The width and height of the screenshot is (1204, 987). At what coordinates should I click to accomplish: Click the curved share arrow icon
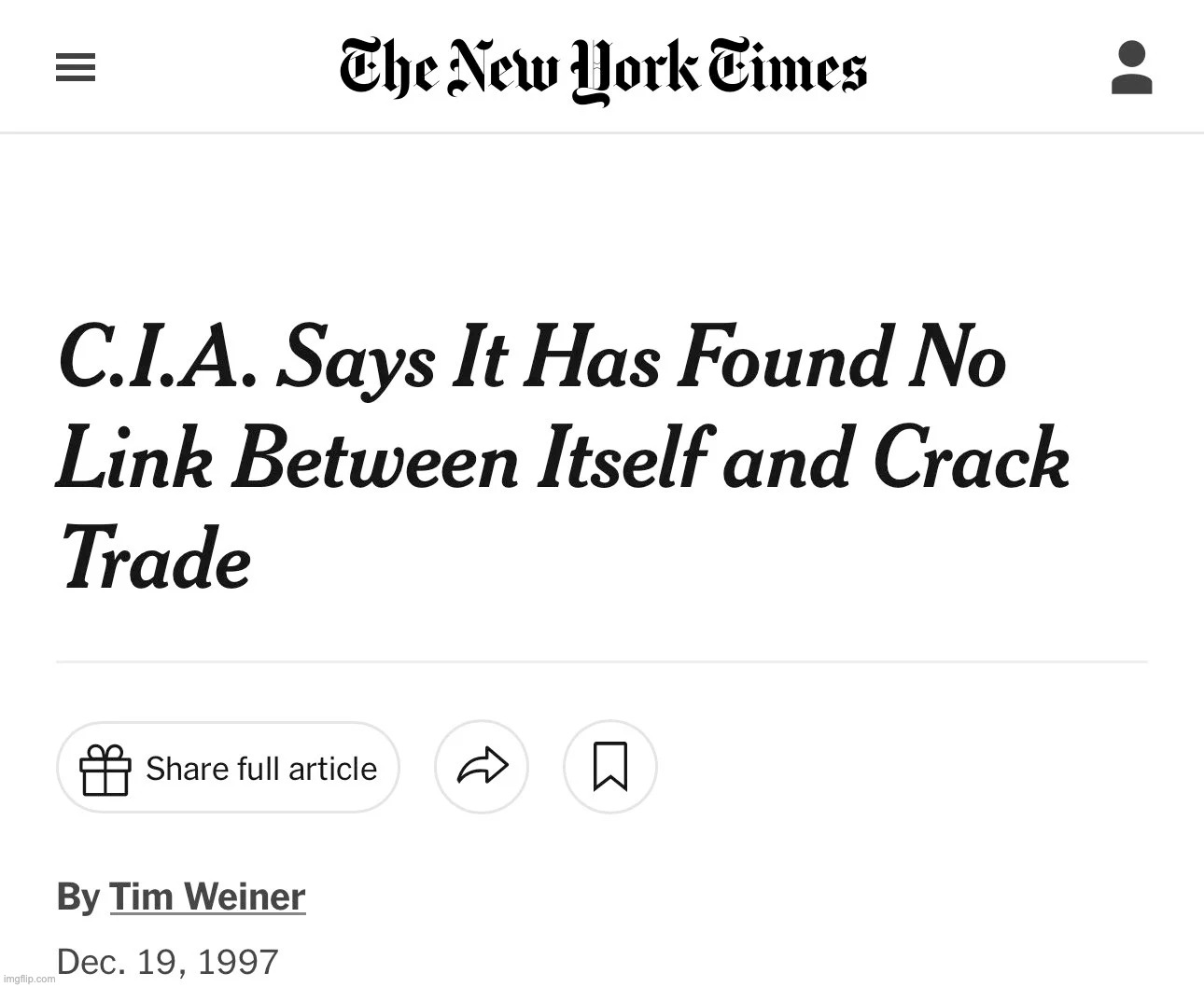(482, 767)
